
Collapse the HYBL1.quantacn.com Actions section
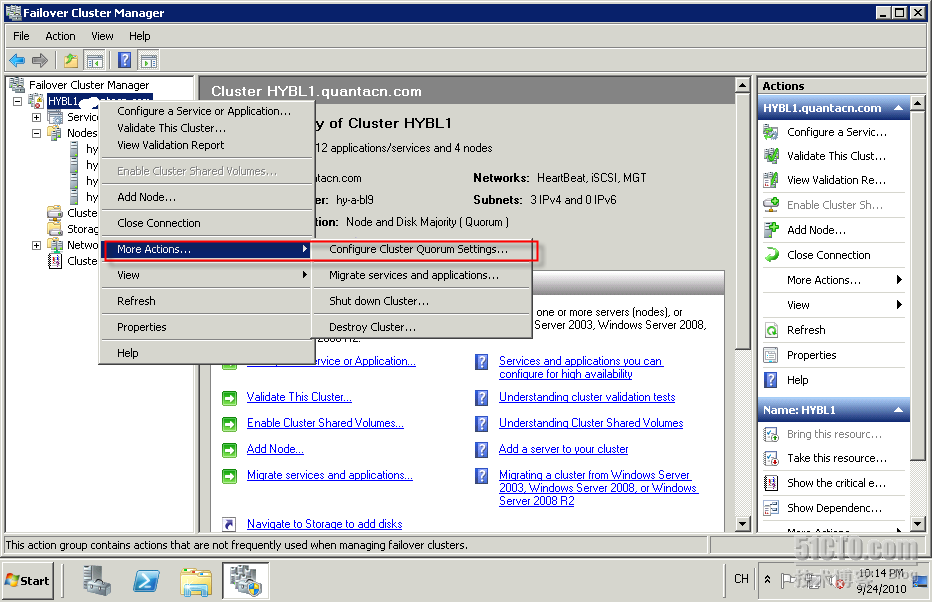coord(898,108)
